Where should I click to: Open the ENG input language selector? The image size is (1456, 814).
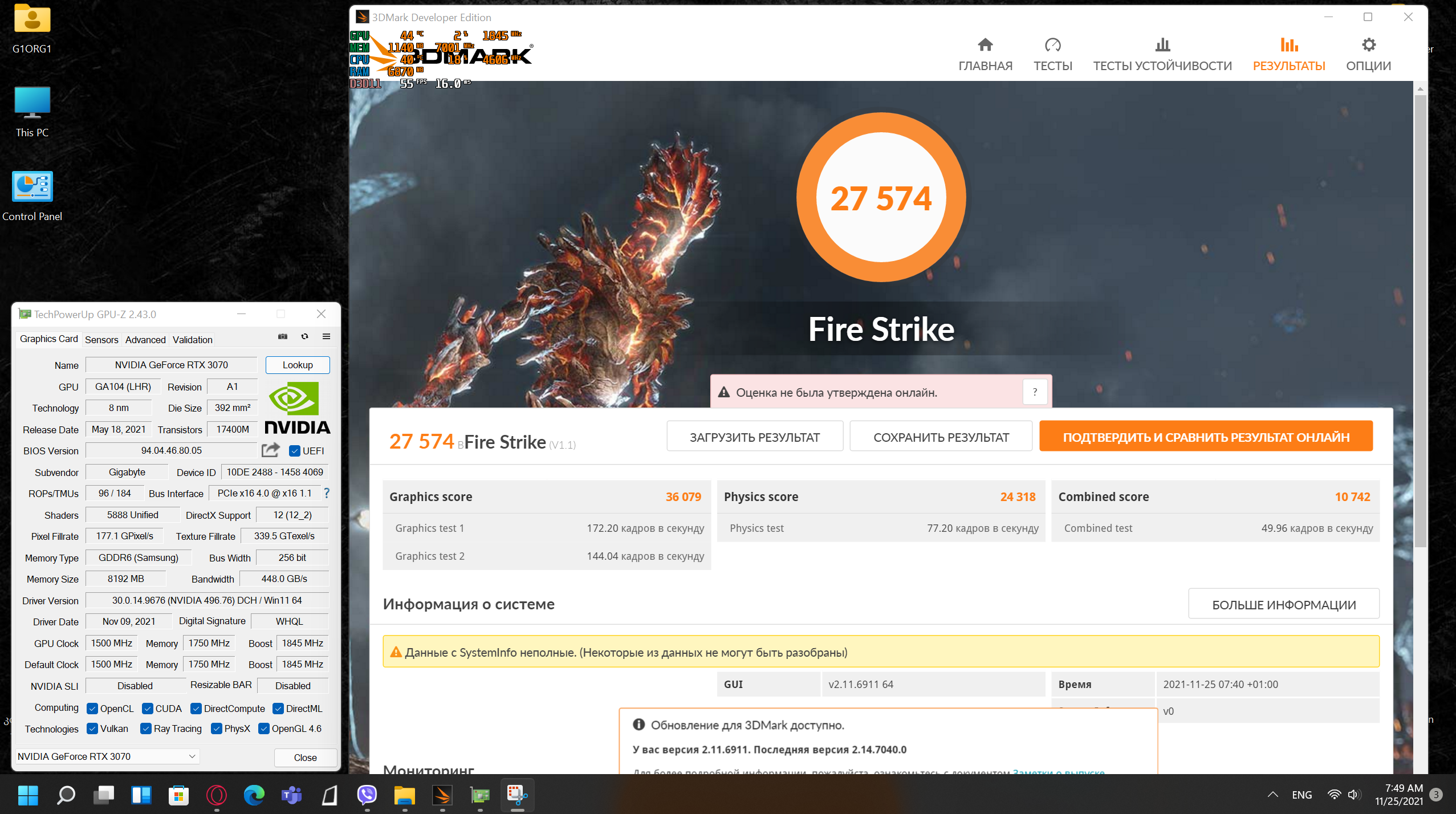pyautogui.click(x=1302, y=795)
